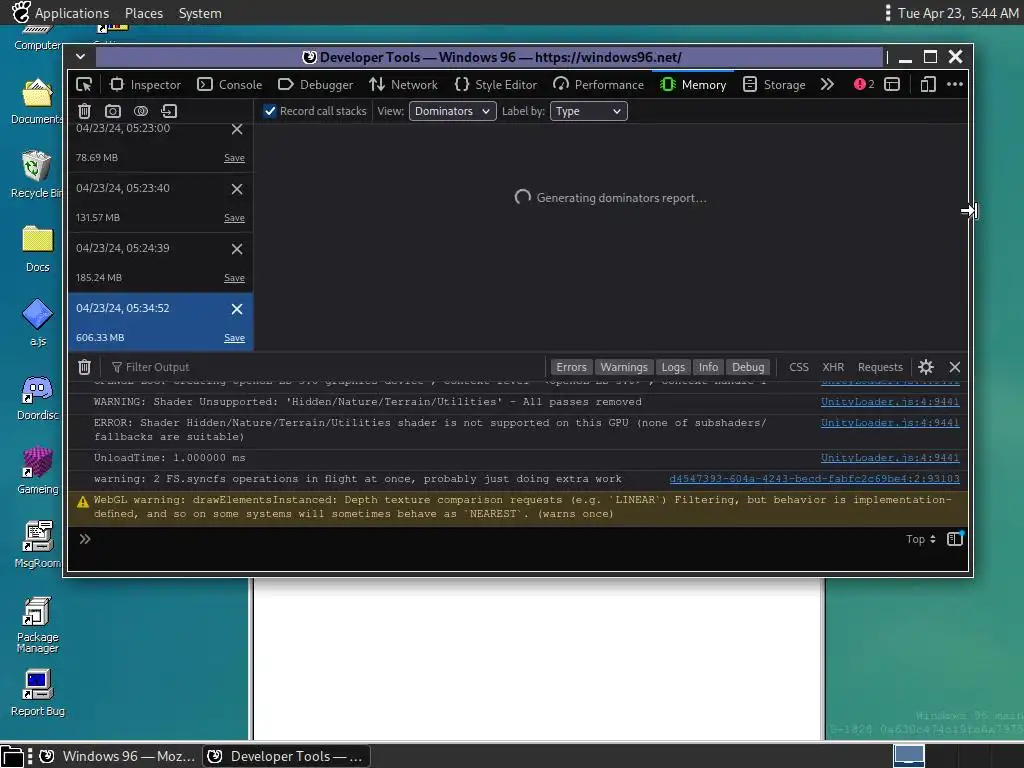Delete the selected 05:34:52 snapshot
Viewport: 1024px width, 768px height.
click(x=237, y=309)
